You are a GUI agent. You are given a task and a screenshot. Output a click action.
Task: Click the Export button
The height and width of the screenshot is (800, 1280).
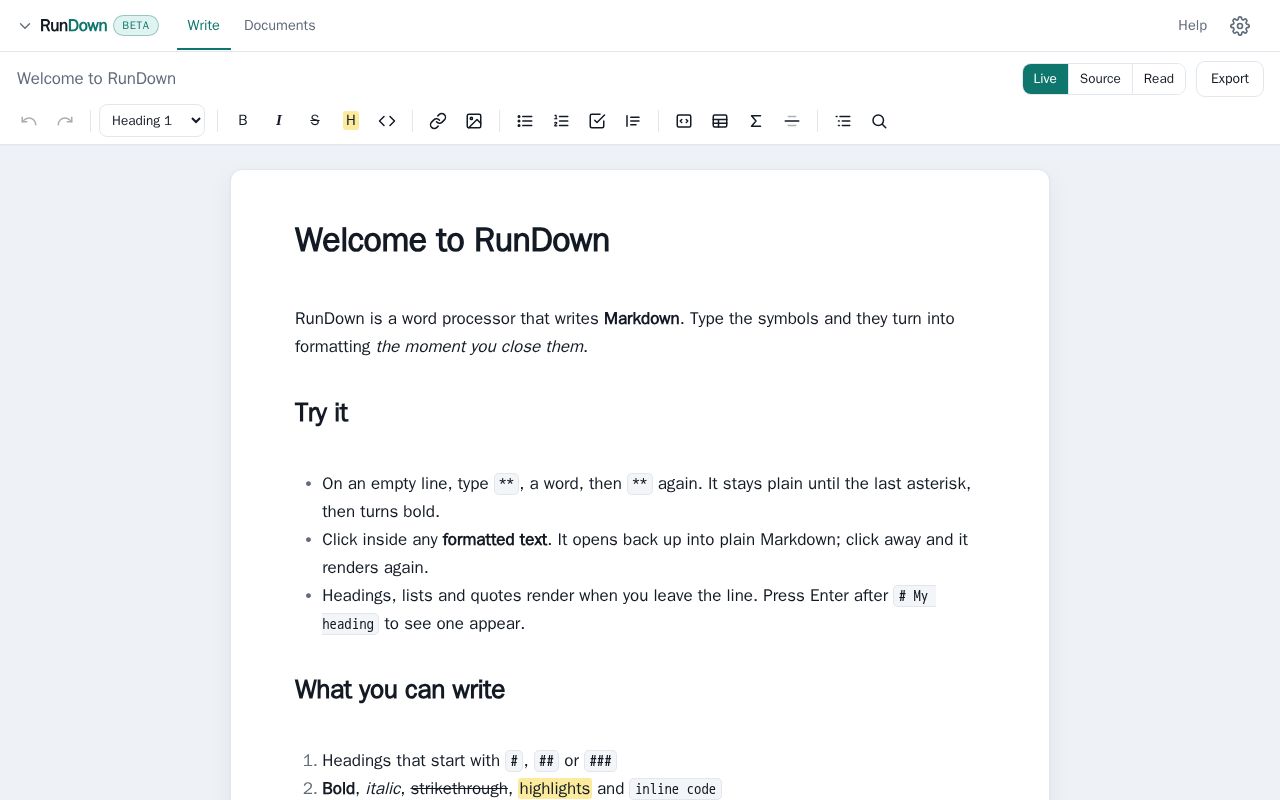[x=1230, y=79]
